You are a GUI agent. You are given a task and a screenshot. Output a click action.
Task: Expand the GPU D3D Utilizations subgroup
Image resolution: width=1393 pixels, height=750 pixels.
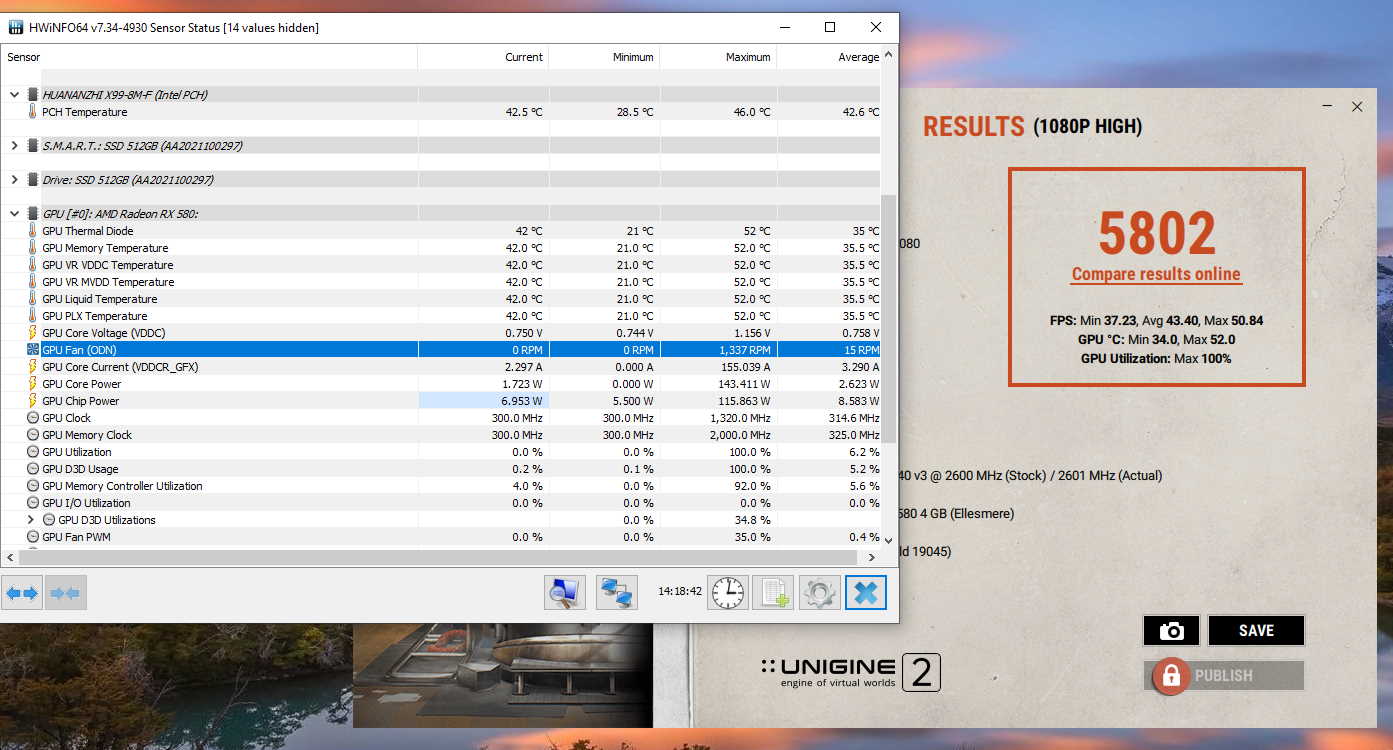click(30, 520)
